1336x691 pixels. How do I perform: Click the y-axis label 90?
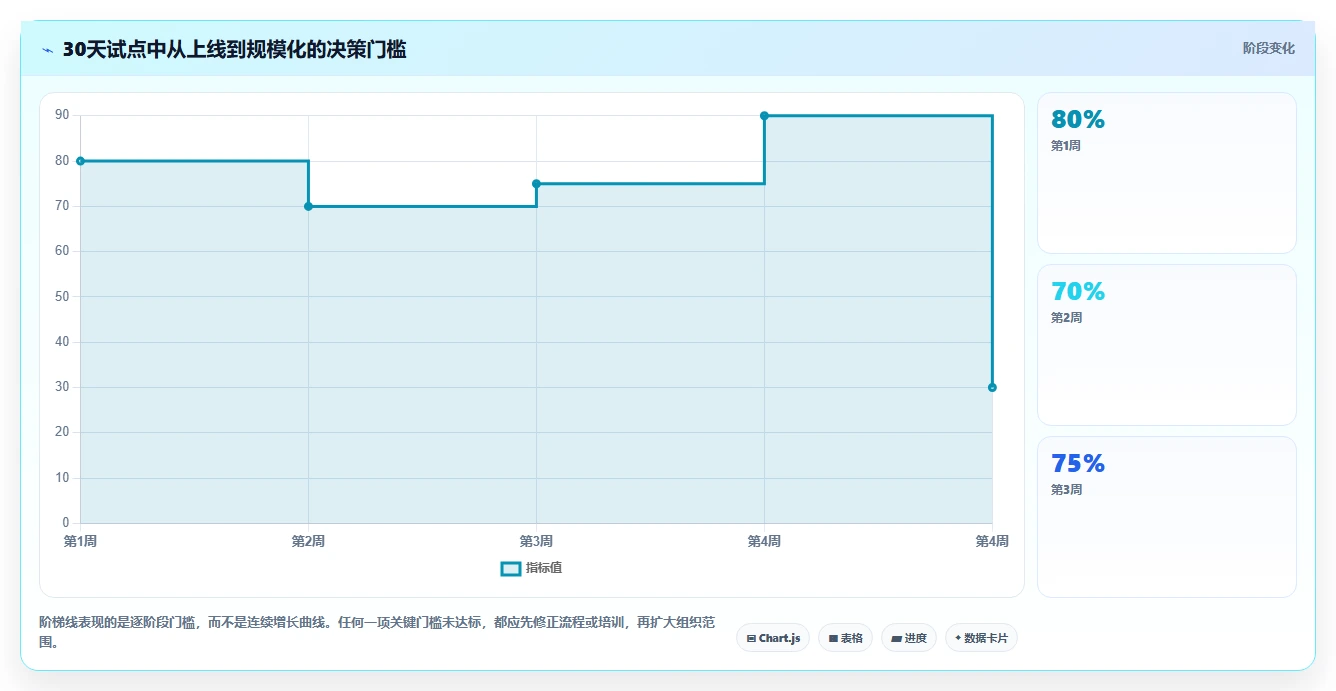[62, 115]
